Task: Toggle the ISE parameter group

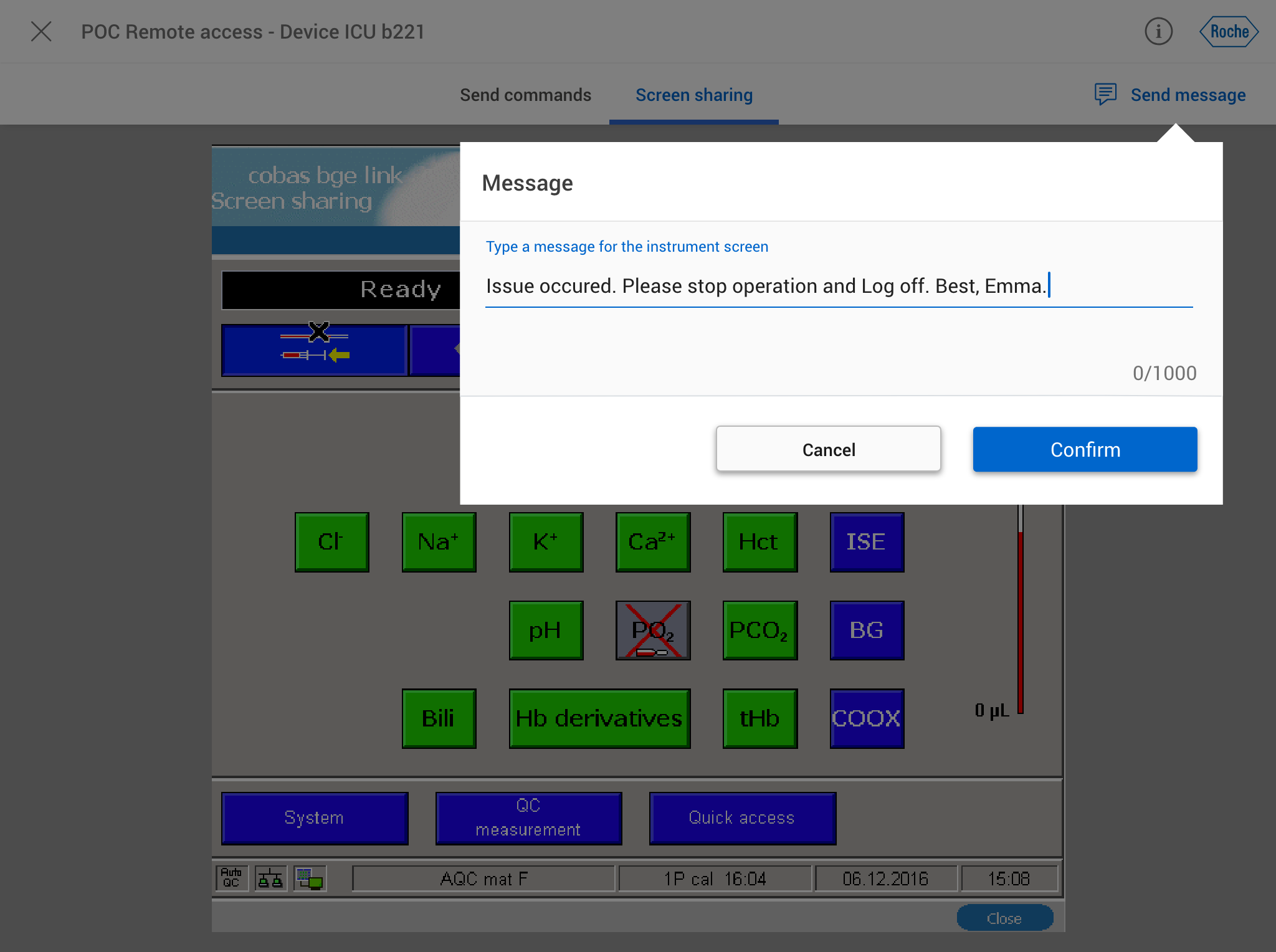Action: pyautogui.click(x=866, y=541)
